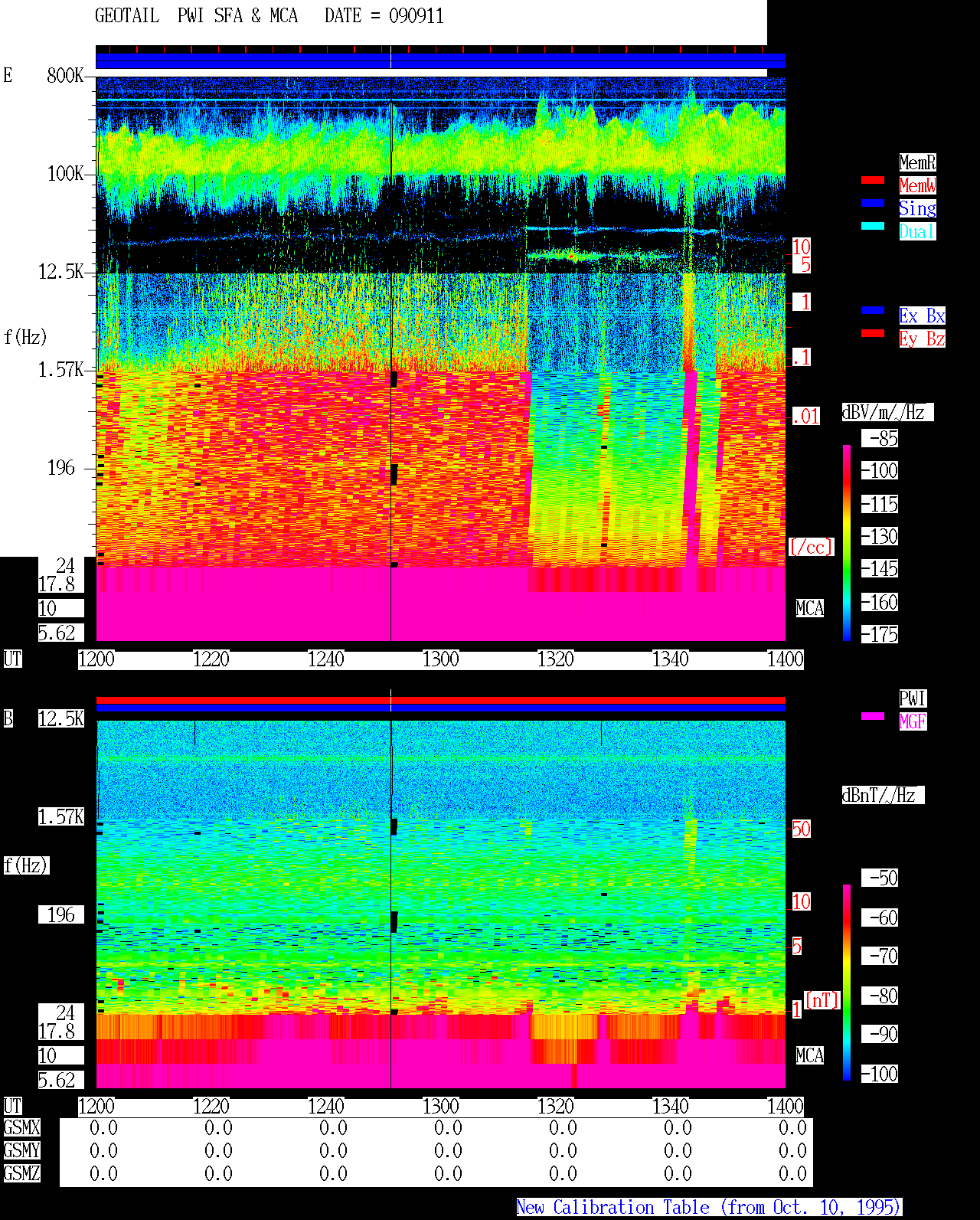The image size is (980, 1220).
Task: Click the -175 electric colorbar value
Action: [880, 635]
